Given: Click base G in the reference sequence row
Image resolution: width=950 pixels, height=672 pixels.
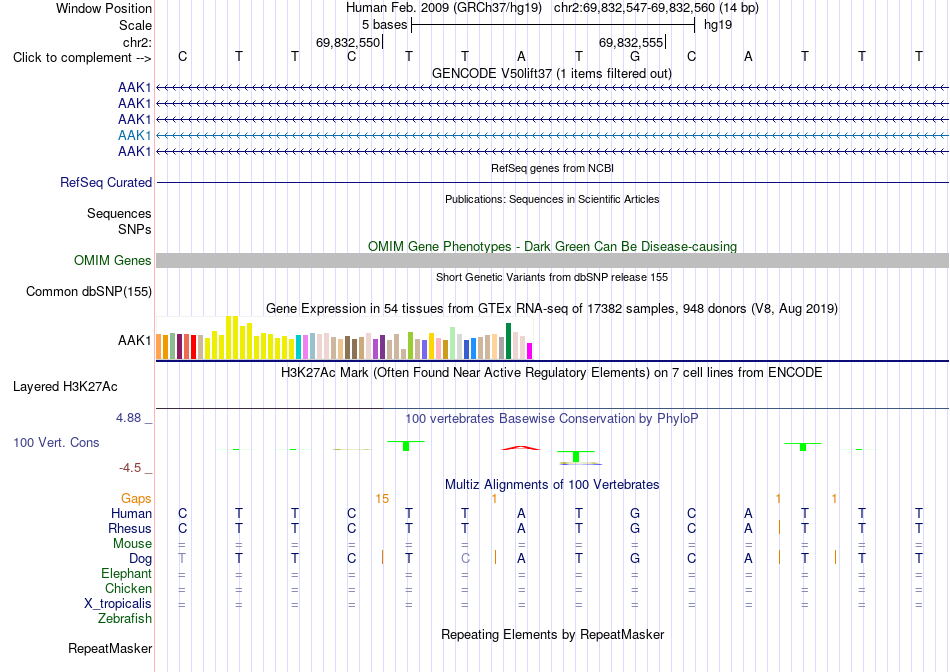Looking at the screenshot, I should pos(635,57).
